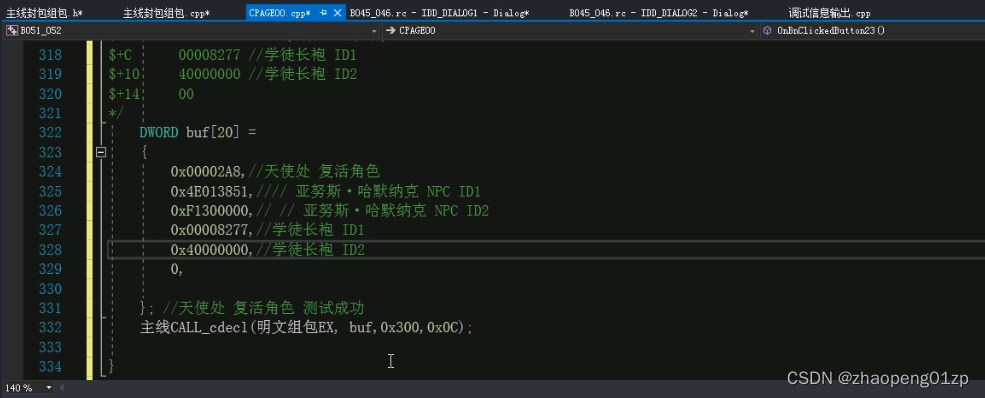Click the DWORD keyword on line 322
985x398 pixels.
point(159,132)
